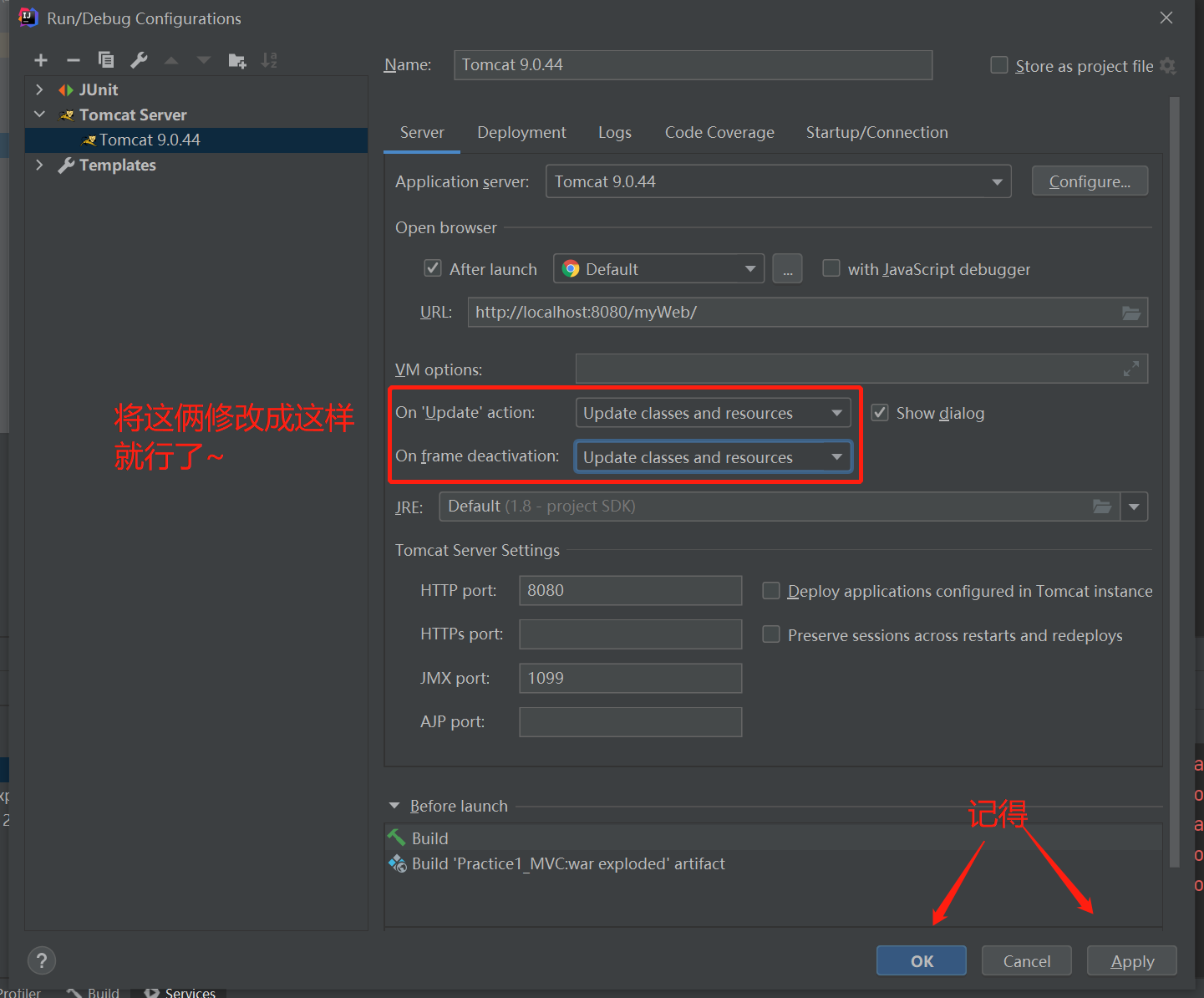Screen dimensions: 1204x998
Task: Click the Configure... button
Action: point(1090,181)
